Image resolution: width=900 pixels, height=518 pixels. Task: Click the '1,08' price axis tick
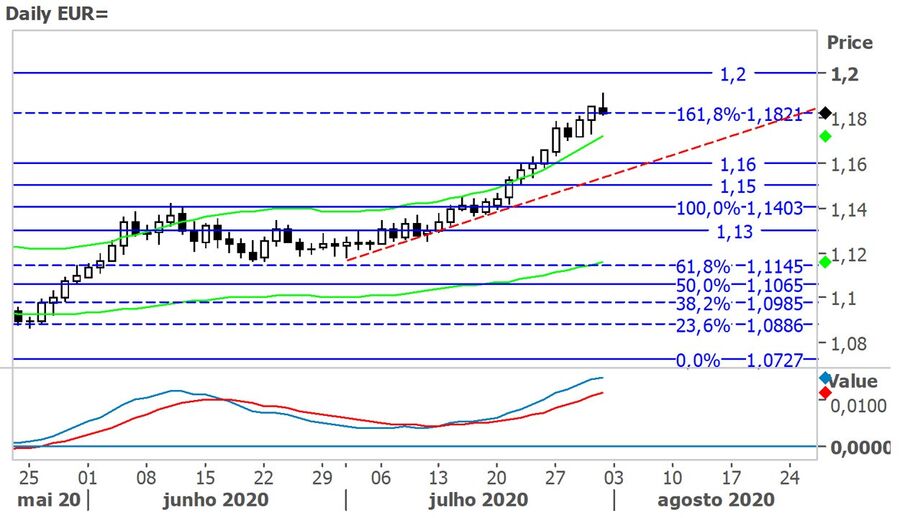849,344
